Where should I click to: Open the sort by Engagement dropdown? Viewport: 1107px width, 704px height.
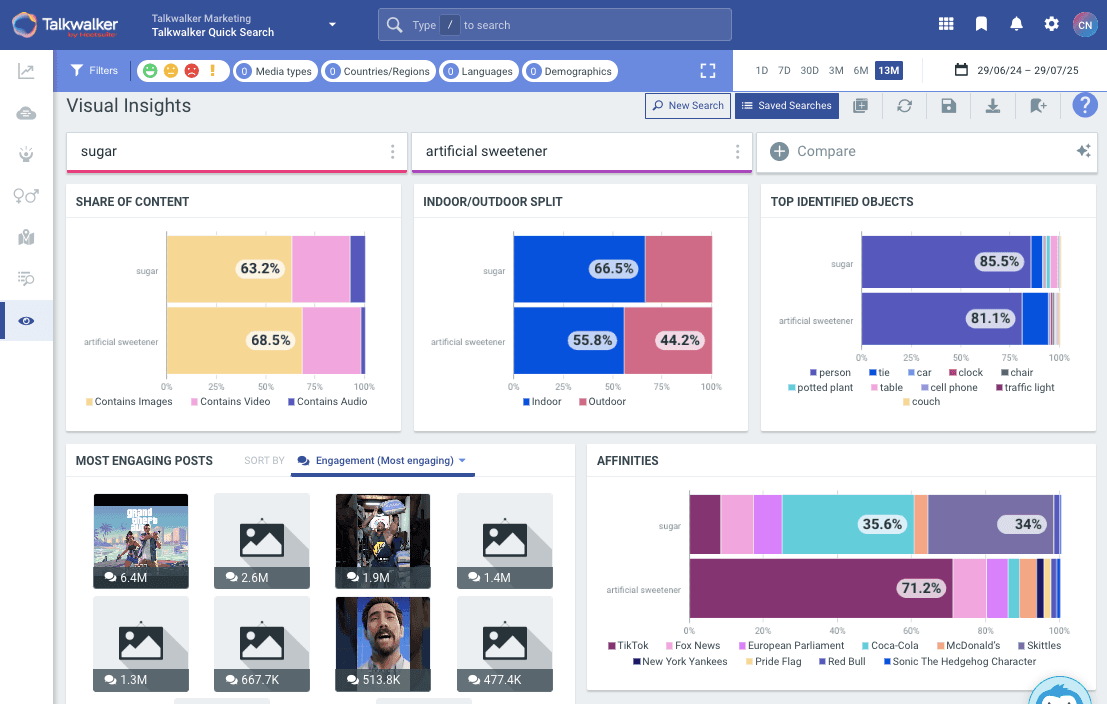[383, 461]
